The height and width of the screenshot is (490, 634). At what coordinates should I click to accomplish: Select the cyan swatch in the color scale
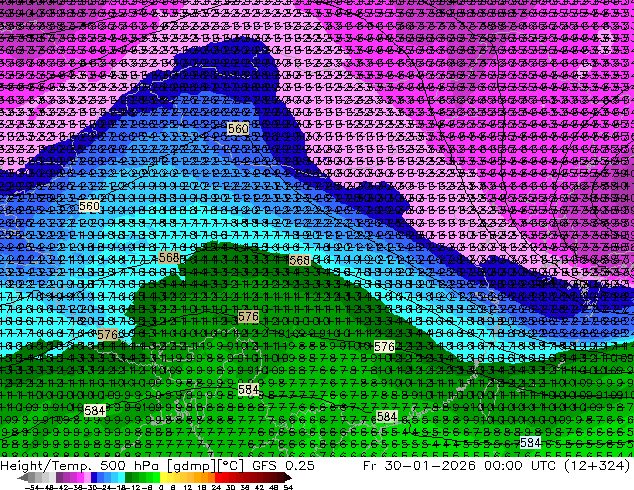pos(122,478)
